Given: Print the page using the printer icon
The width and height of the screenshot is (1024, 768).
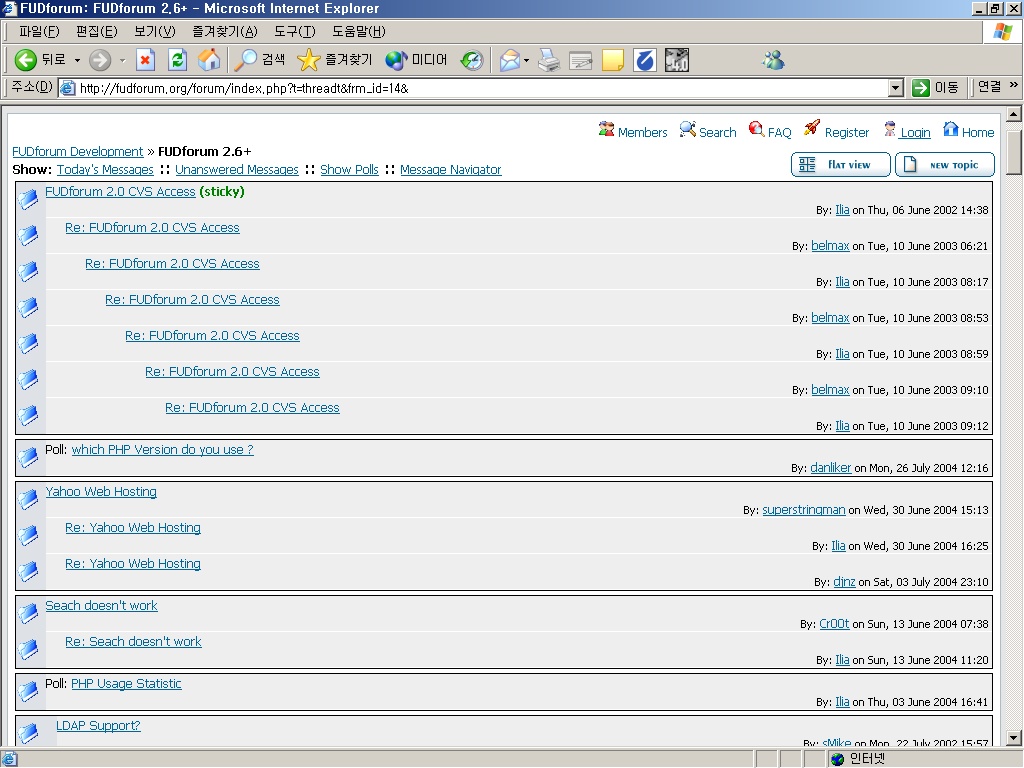Looking at the screenshot, I should (x=549, y=60).
